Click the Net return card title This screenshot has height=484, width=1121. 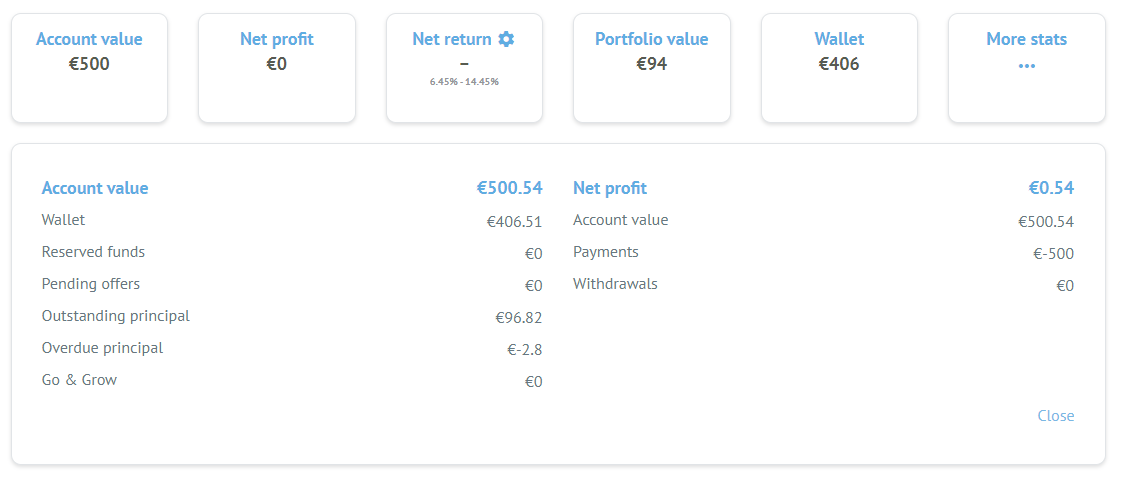click(x=452, y=39)
